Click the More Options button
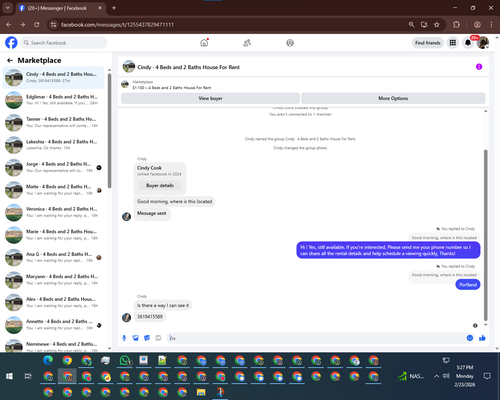Screen dimensions: 500x400 393,98
